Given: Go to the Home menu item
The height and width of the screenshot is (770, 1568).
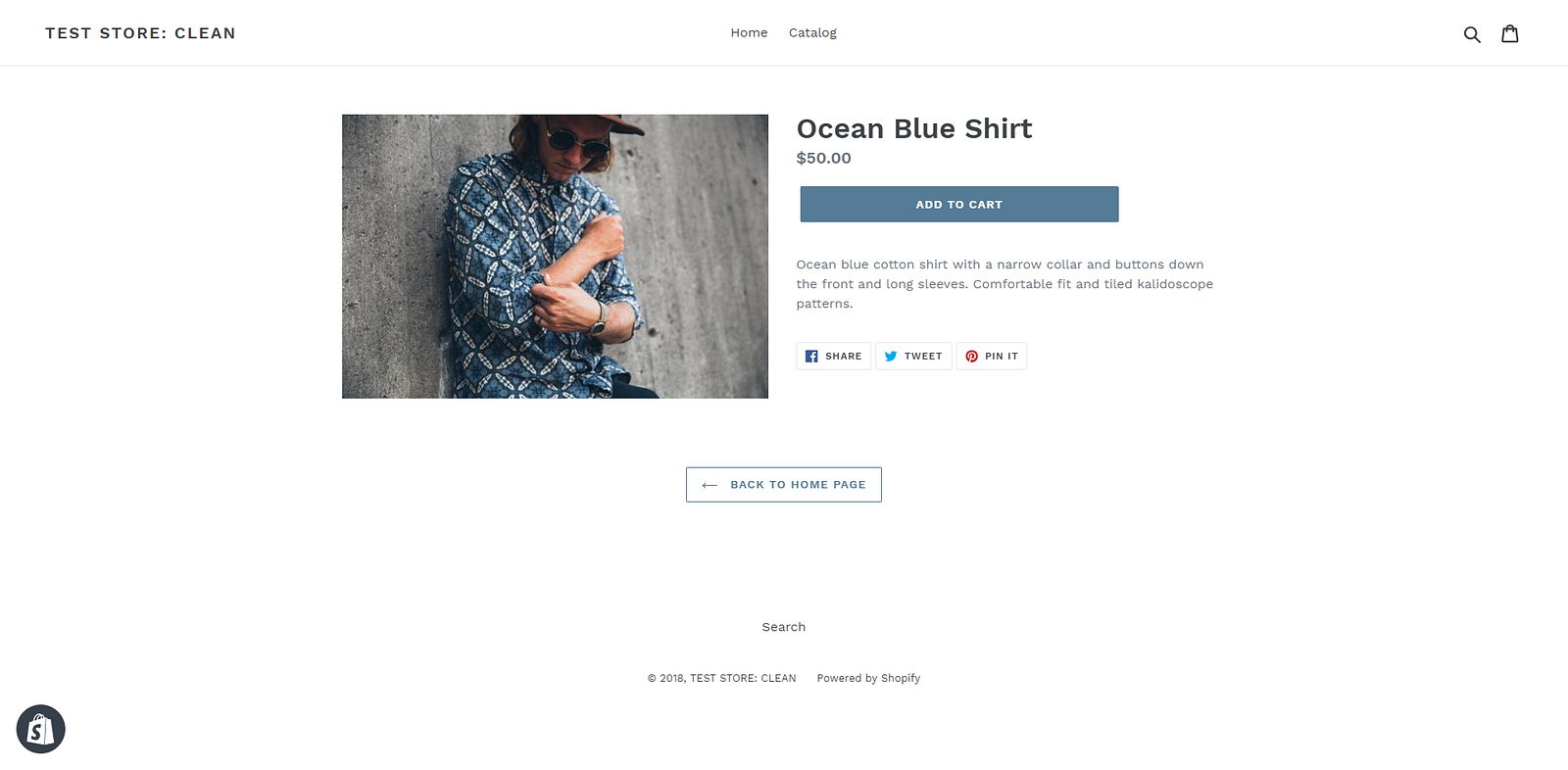Looking at the screenshot, I should click(x=749, y=33).
